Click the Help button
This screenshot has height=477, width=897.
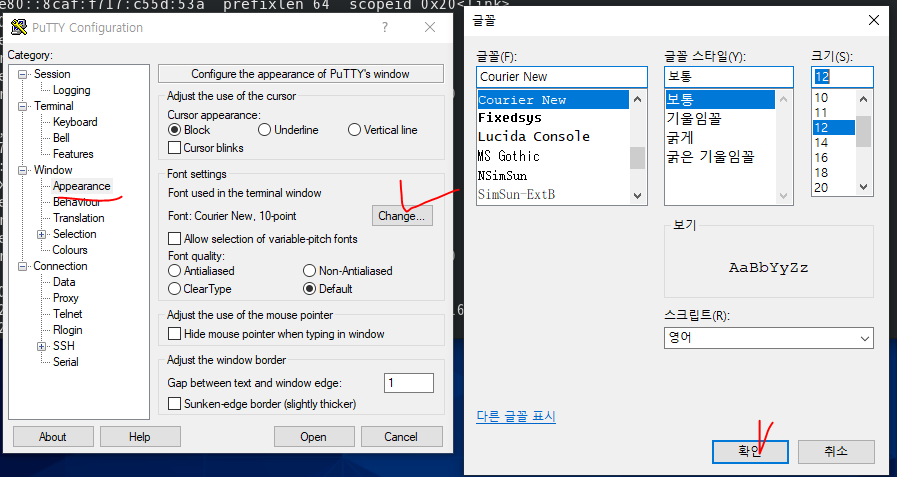pyautogui.click(x=140, y=436)
